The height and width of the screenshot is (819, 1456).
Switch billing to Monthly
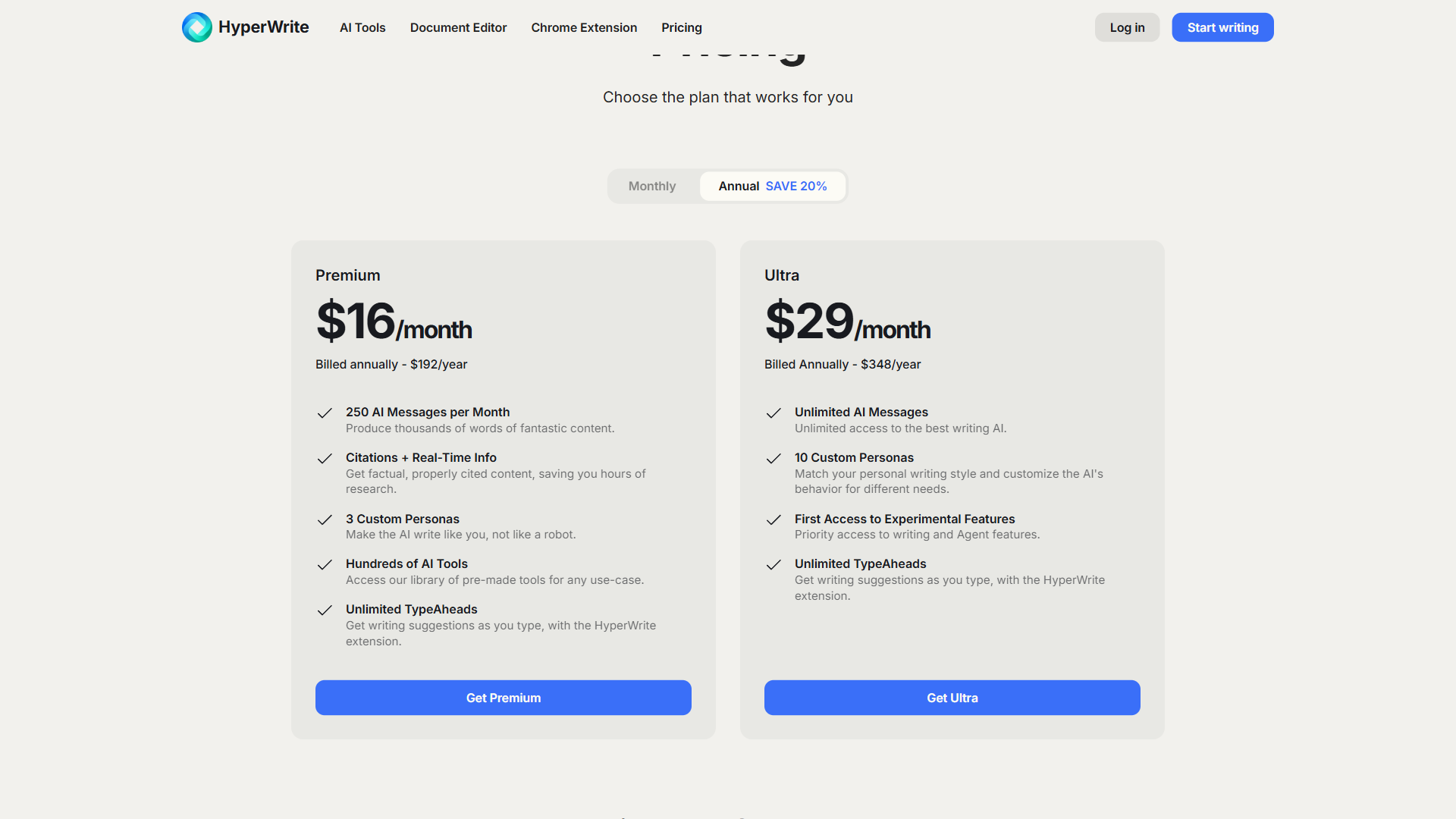pos(652,186)
